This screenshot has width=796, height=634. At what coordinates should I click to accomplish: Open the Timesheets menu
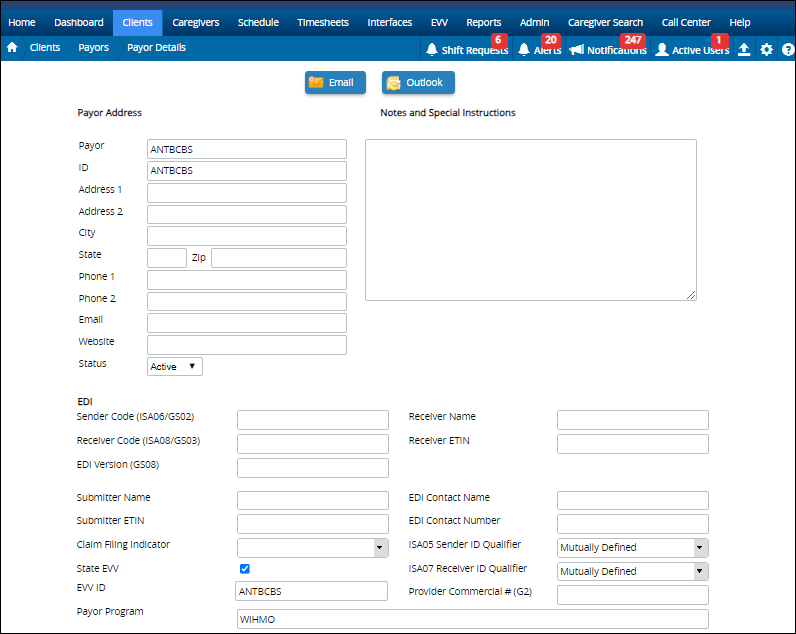323,22
